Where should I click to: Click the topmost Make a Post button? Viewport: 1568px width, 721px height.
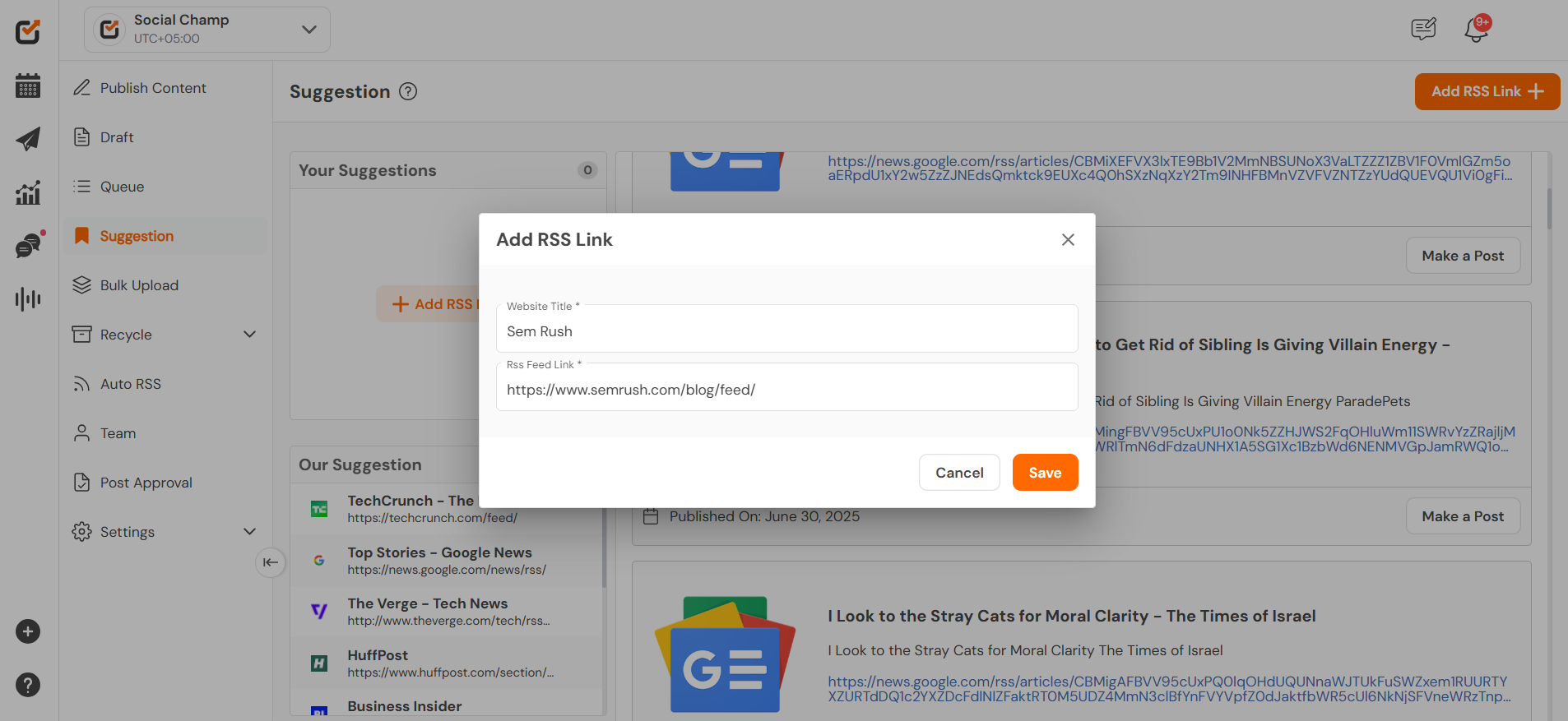[x=1463, y=256]
